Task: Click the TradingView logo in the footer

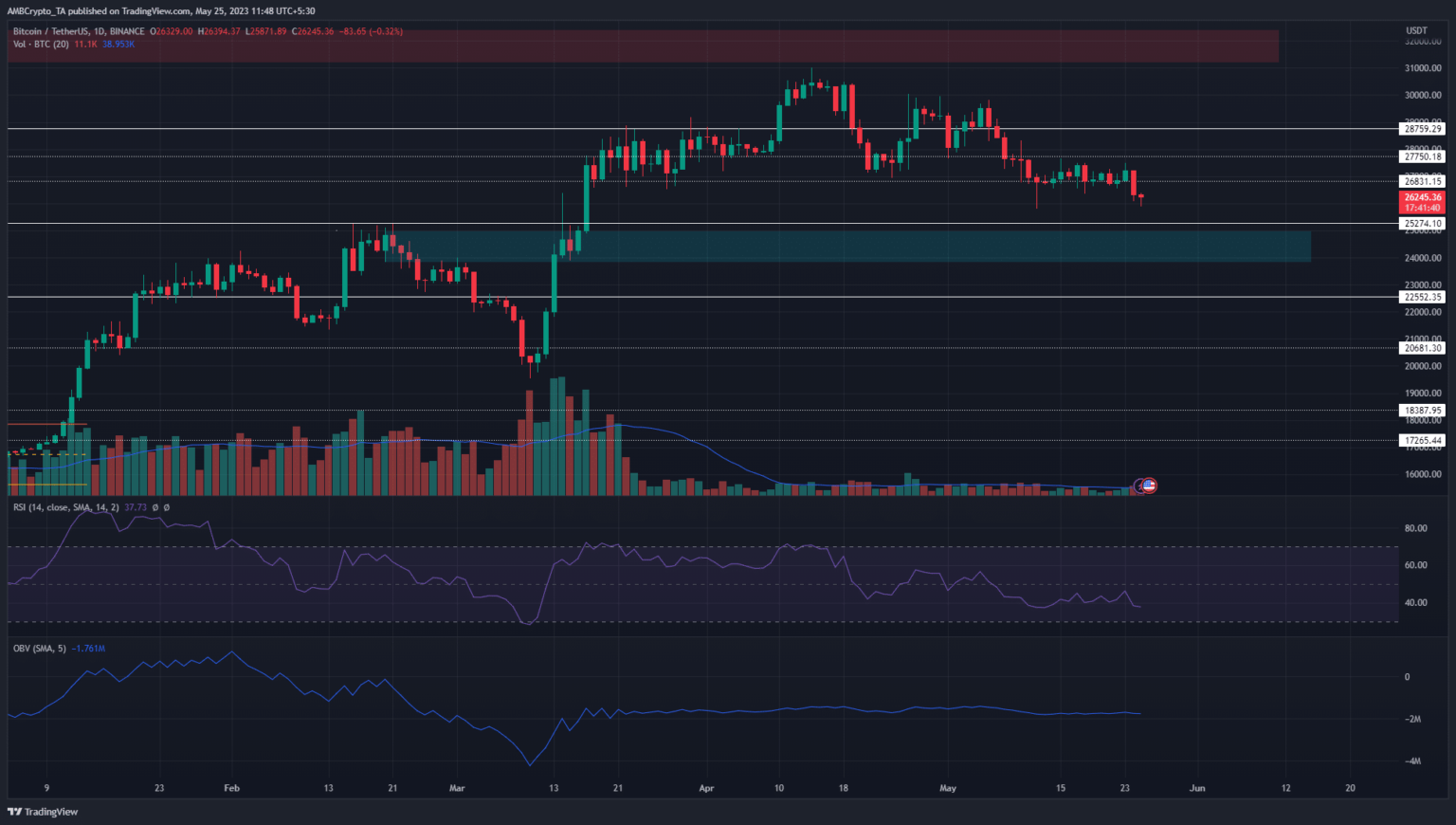Action: (x=43, y=812)
